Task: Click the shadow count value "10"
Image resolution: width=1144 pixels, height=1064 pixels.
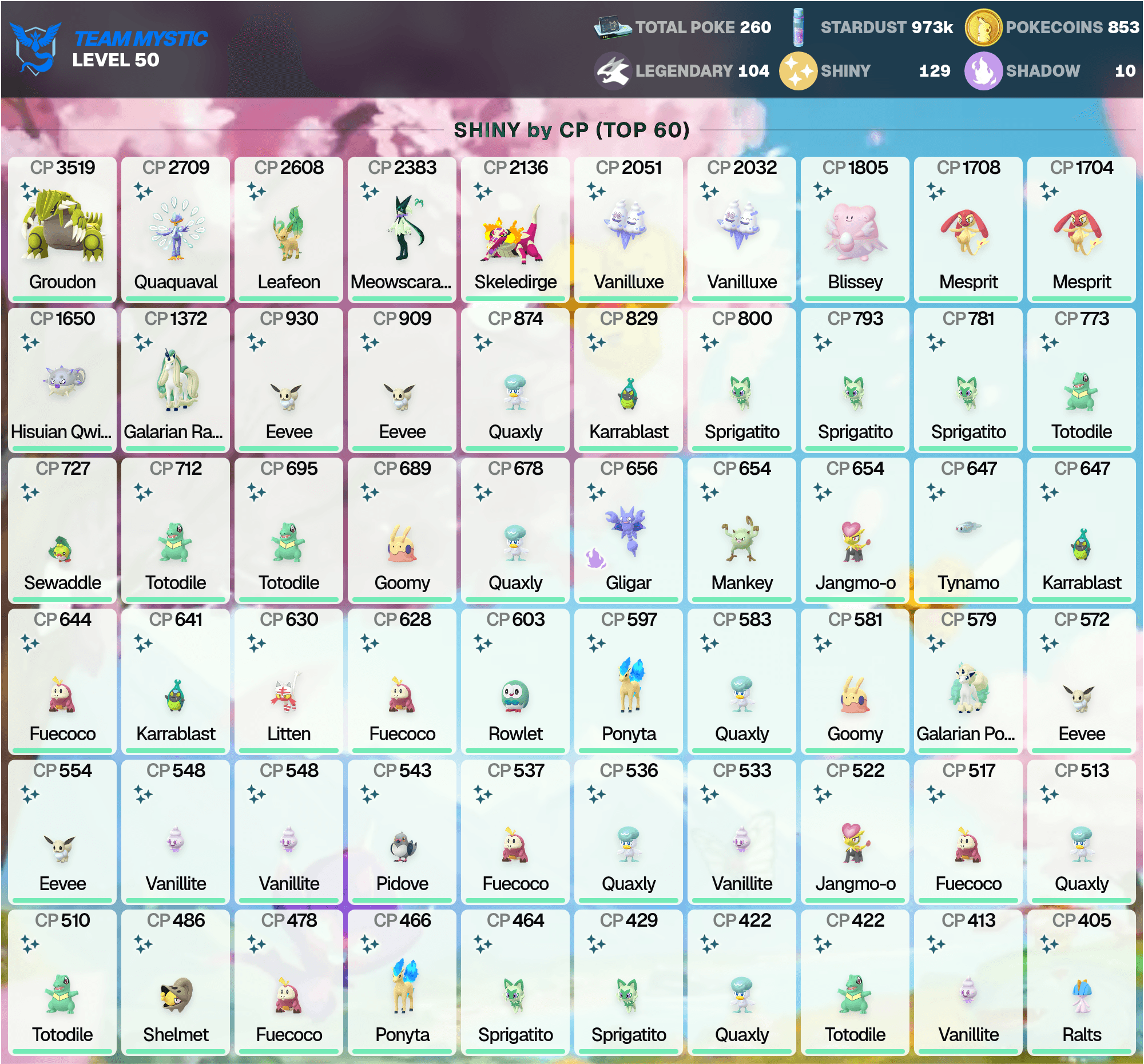Action: [x=1125, y=71]
